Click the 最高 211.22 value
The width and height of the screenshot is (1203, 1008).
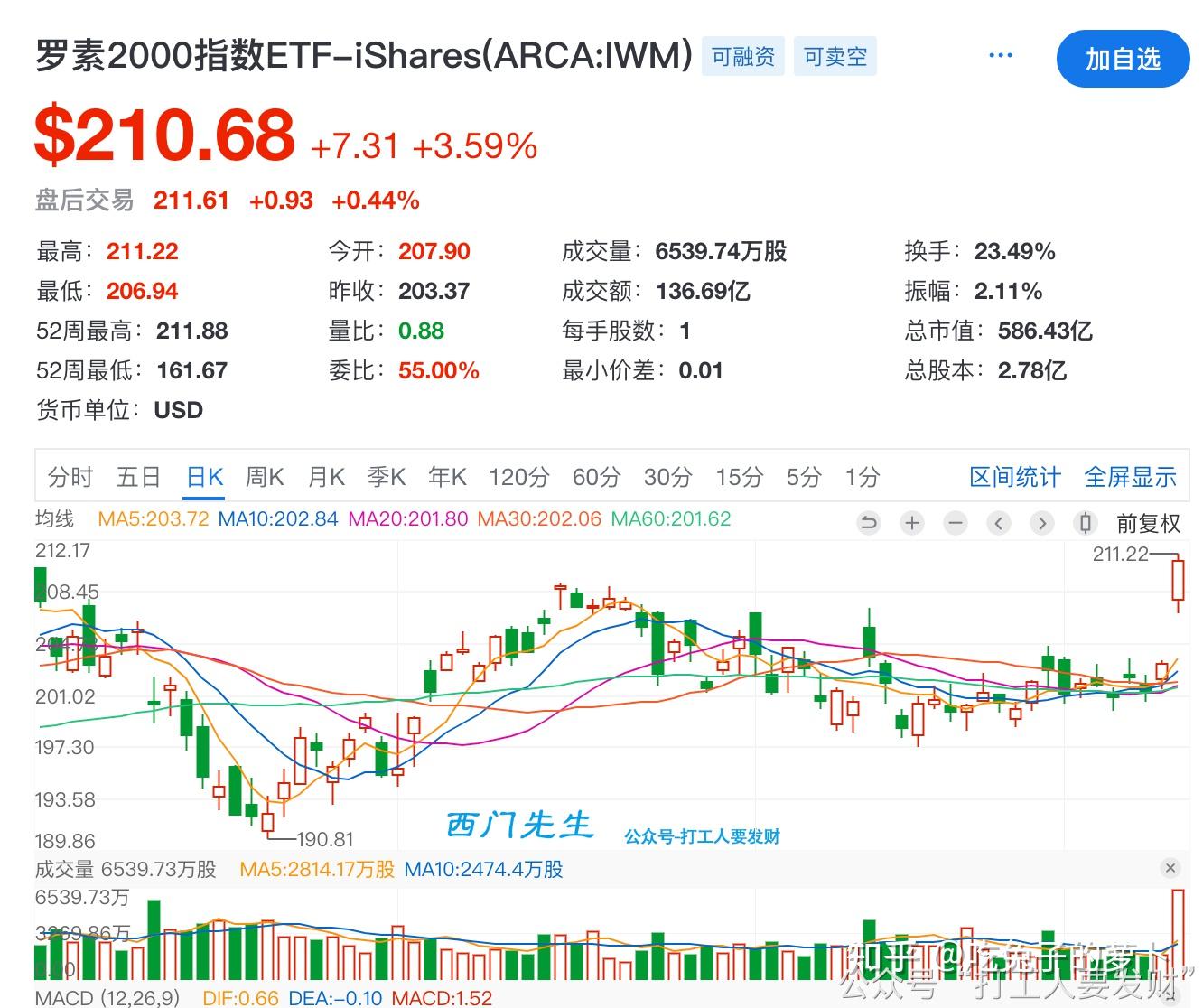click(143, 251)
